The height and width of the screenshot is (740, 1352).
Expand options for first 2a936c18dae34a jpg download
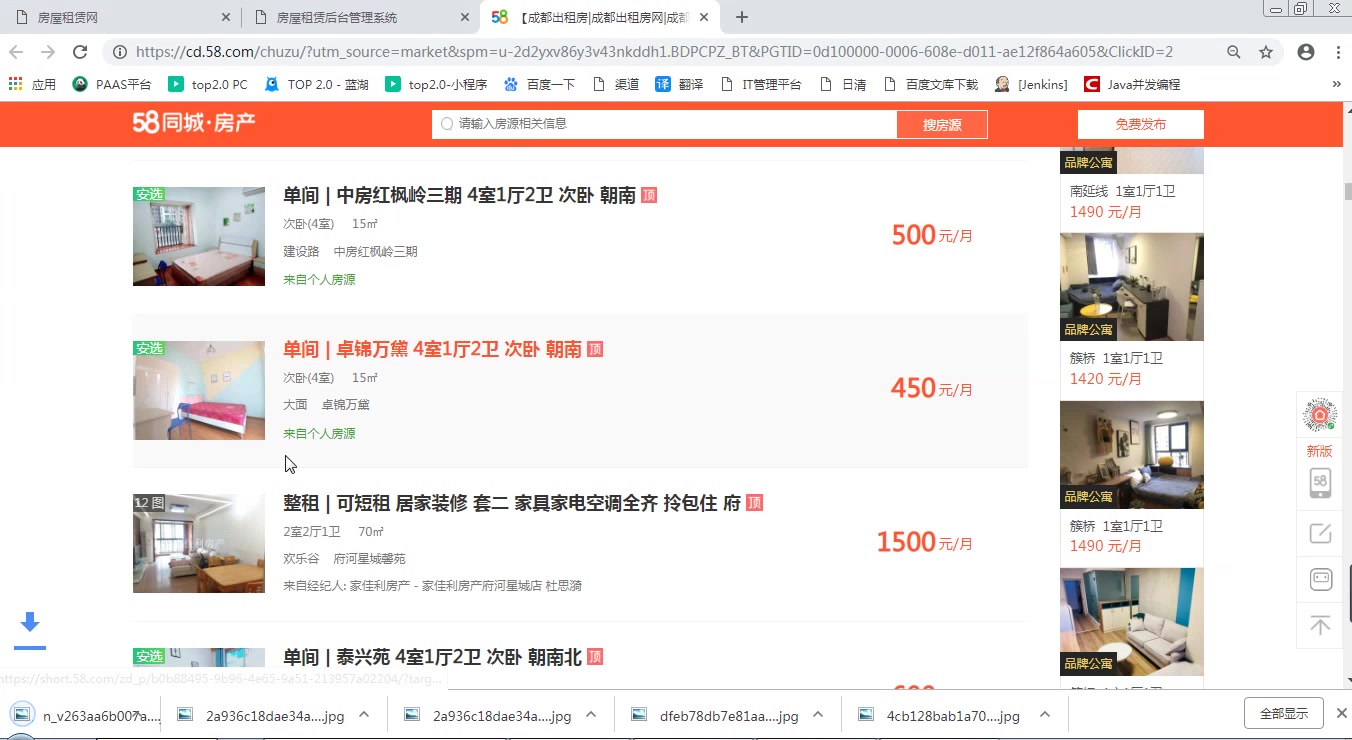click(x=364, y=714)
